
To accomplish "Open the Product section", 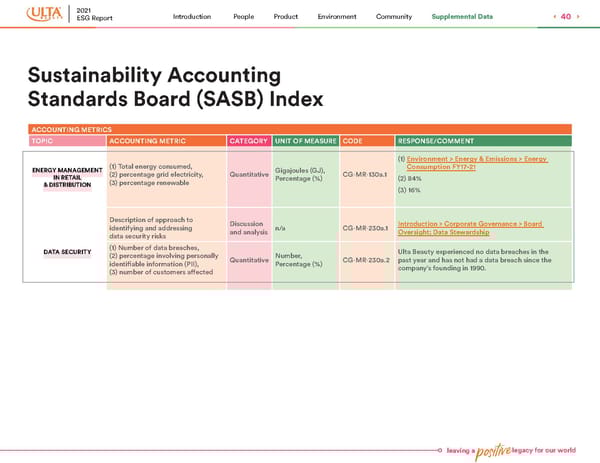I will click(286, 16).
